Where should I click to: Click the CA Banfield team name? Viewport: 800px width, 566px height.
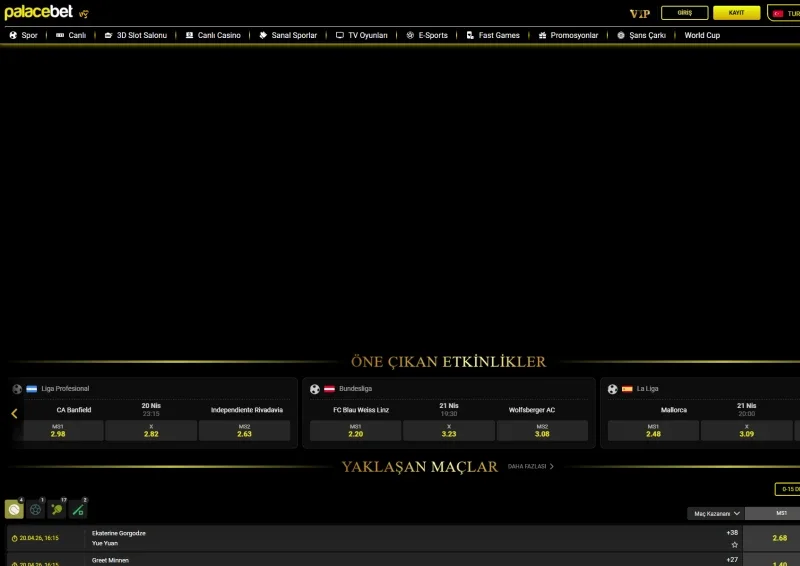[74, 410]
